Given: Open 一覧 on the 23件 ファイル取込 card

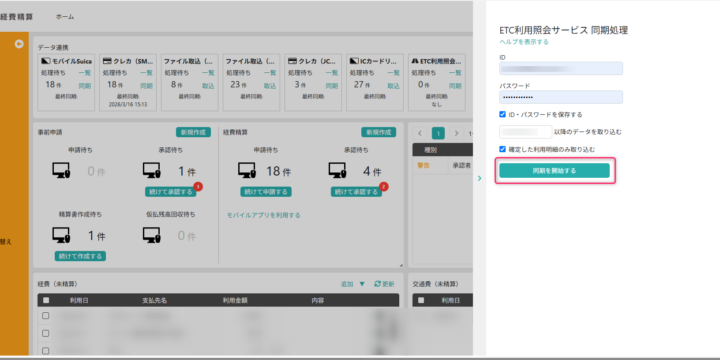Looking at the screenshot, I should point(270,73).
